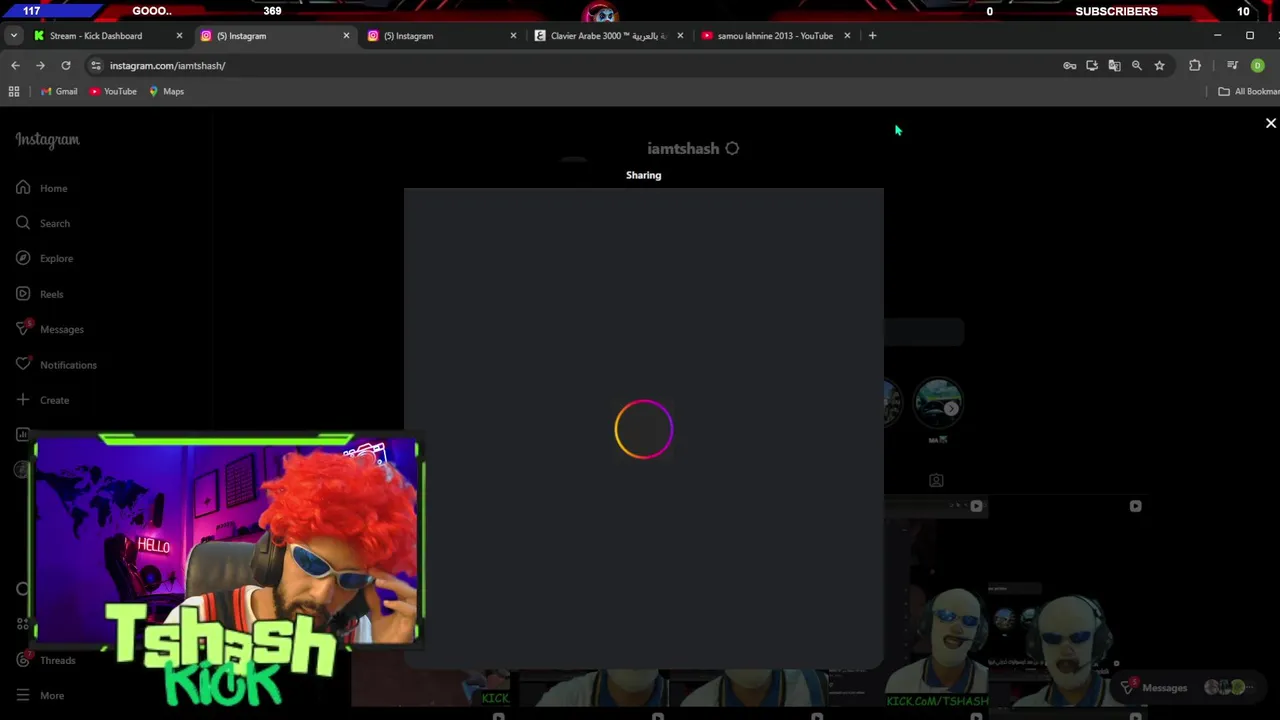Expand the tab search dropdown
This screenshot has height=720, width=1280.
click(13, 36)
